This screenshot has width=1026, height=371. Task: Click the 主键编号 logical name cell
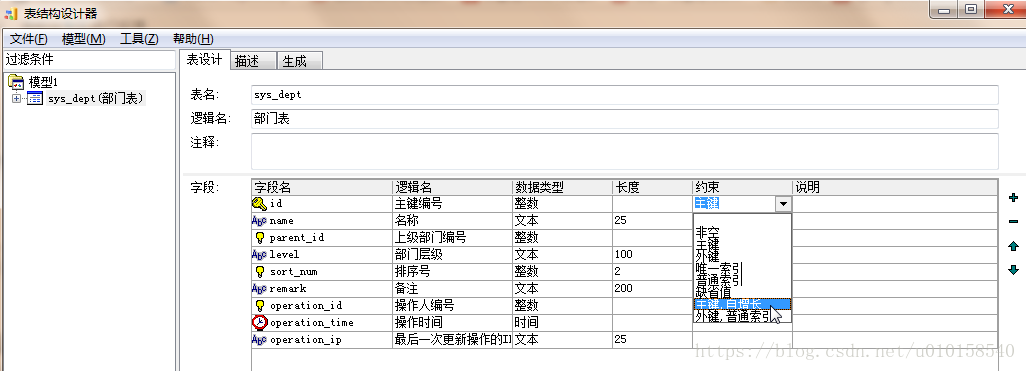coord(452,203)
